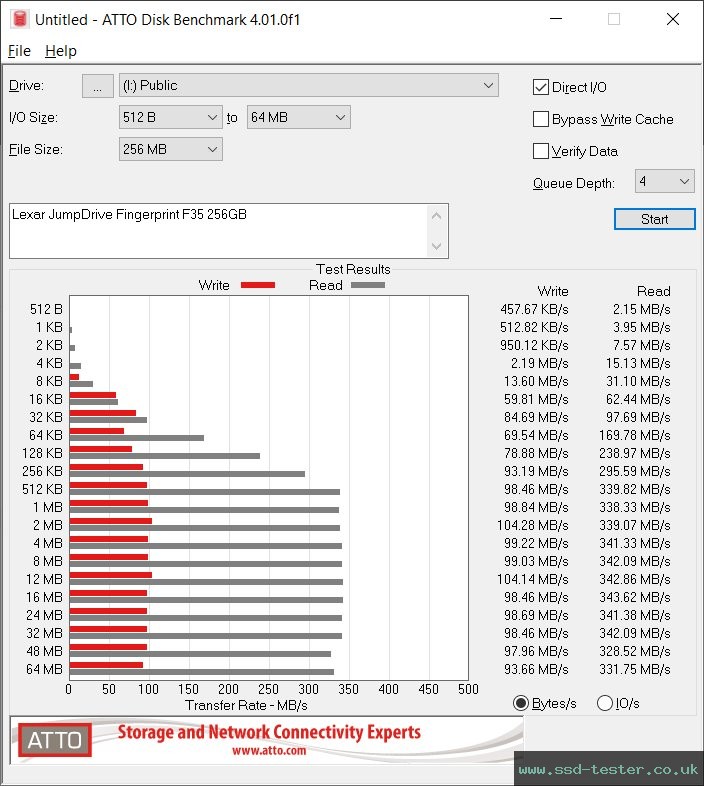
Task: Click the drive browse "..." button
Action: click(97, 86)
